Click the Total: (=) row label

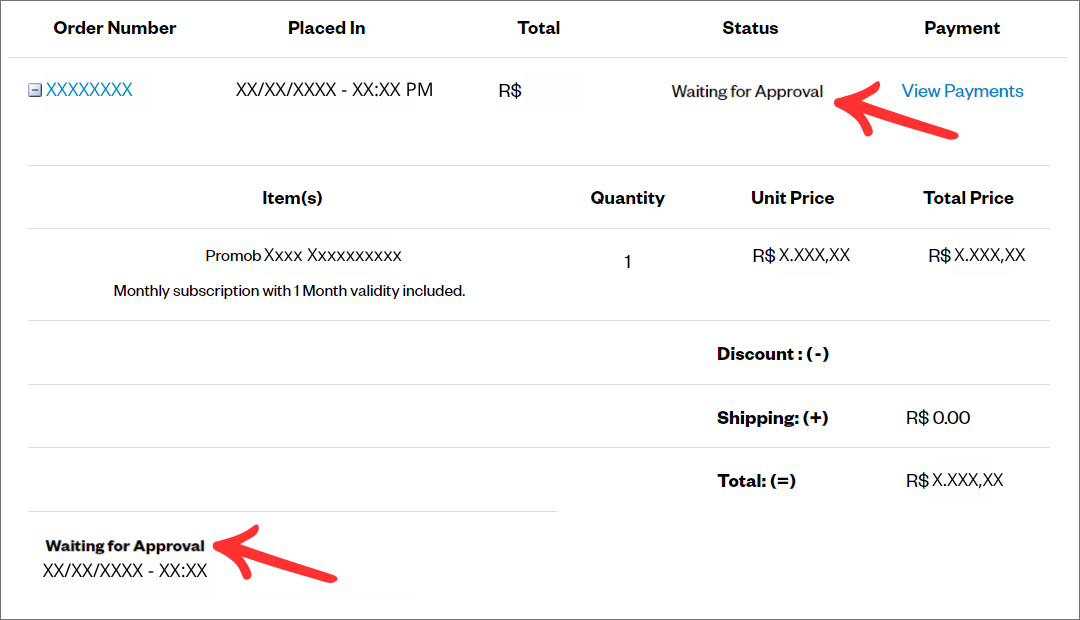click(756, 481)
